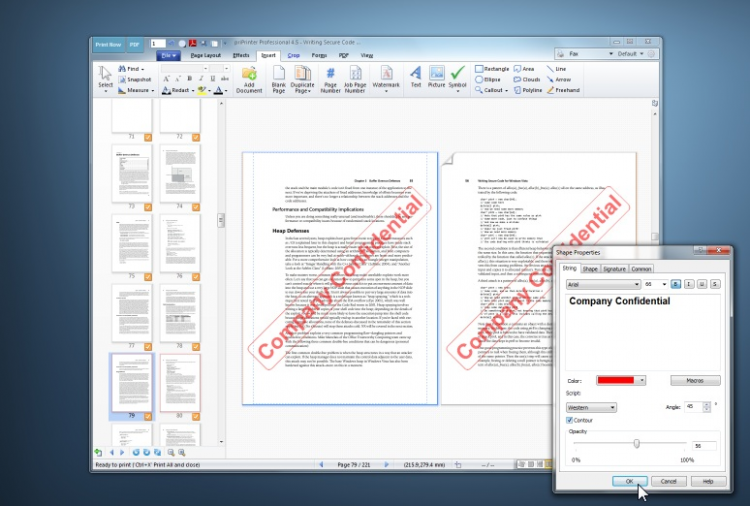This screenshot has width=750, height=506.
Task: Select the Rectangle shape tool
Action: pyautogui.click(x=492, y=69)
